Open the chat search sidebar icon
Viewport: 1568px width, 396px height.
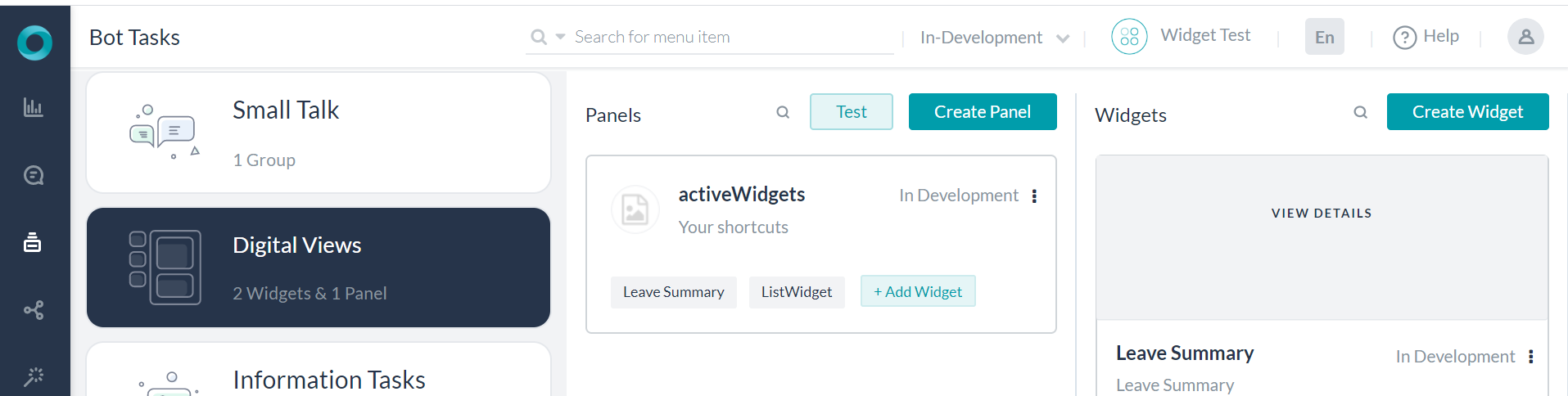(34, 175)
